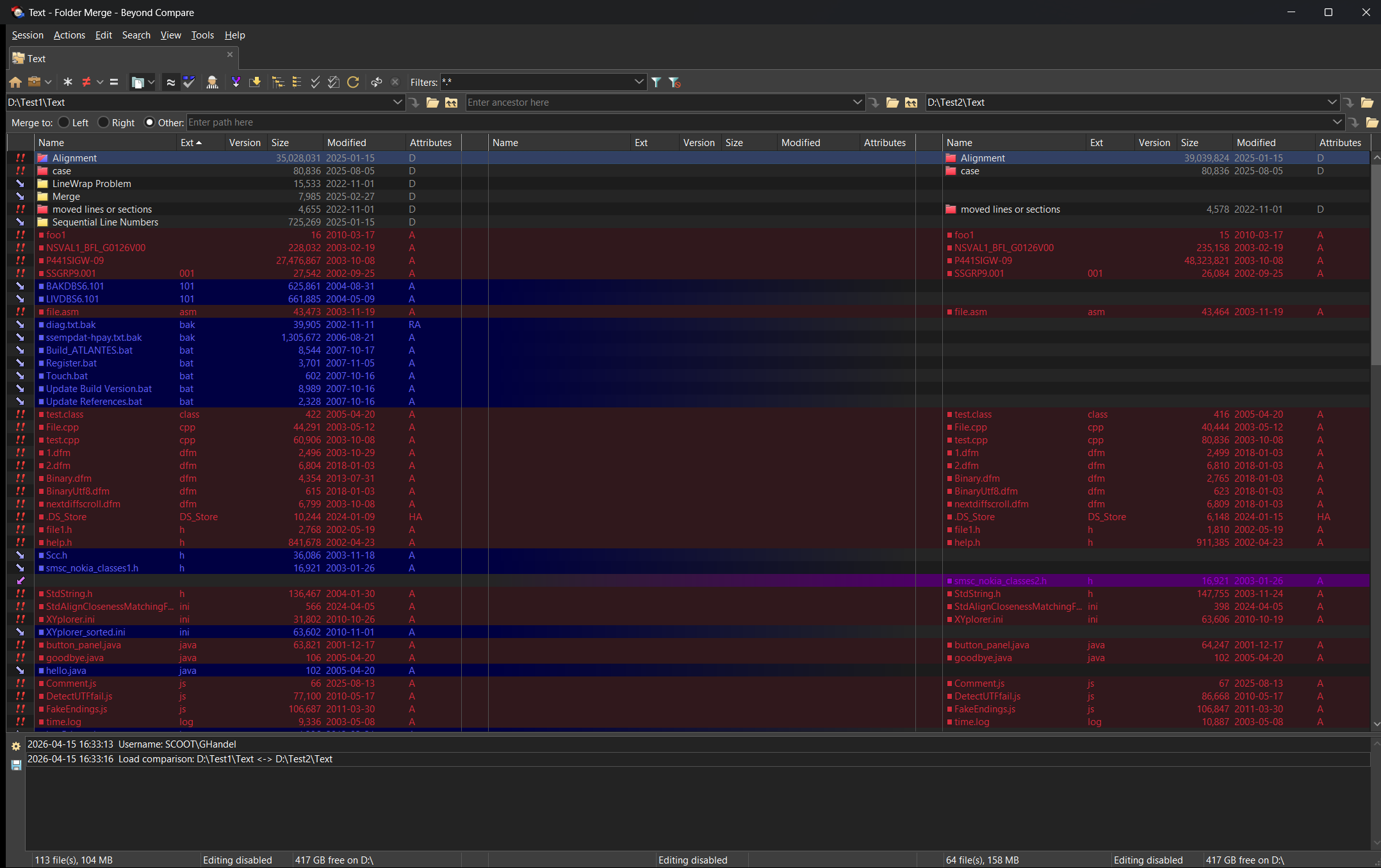This screenshot has width=1381, height=868.
Task: Go up one level on left folder
Action: [x=452, y=102]
